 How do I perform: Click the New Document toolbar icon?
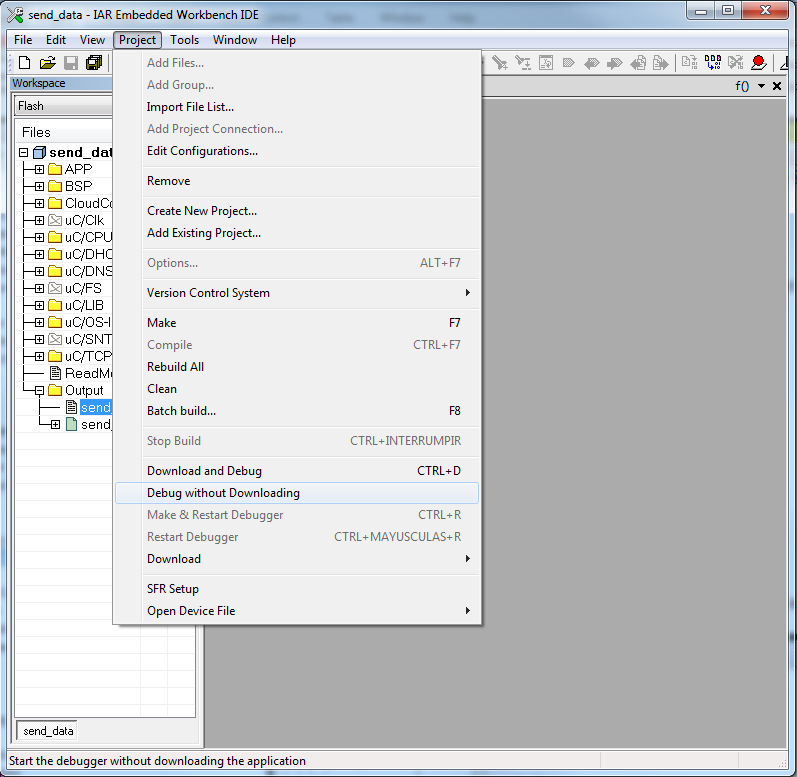[x=22, y=63]
